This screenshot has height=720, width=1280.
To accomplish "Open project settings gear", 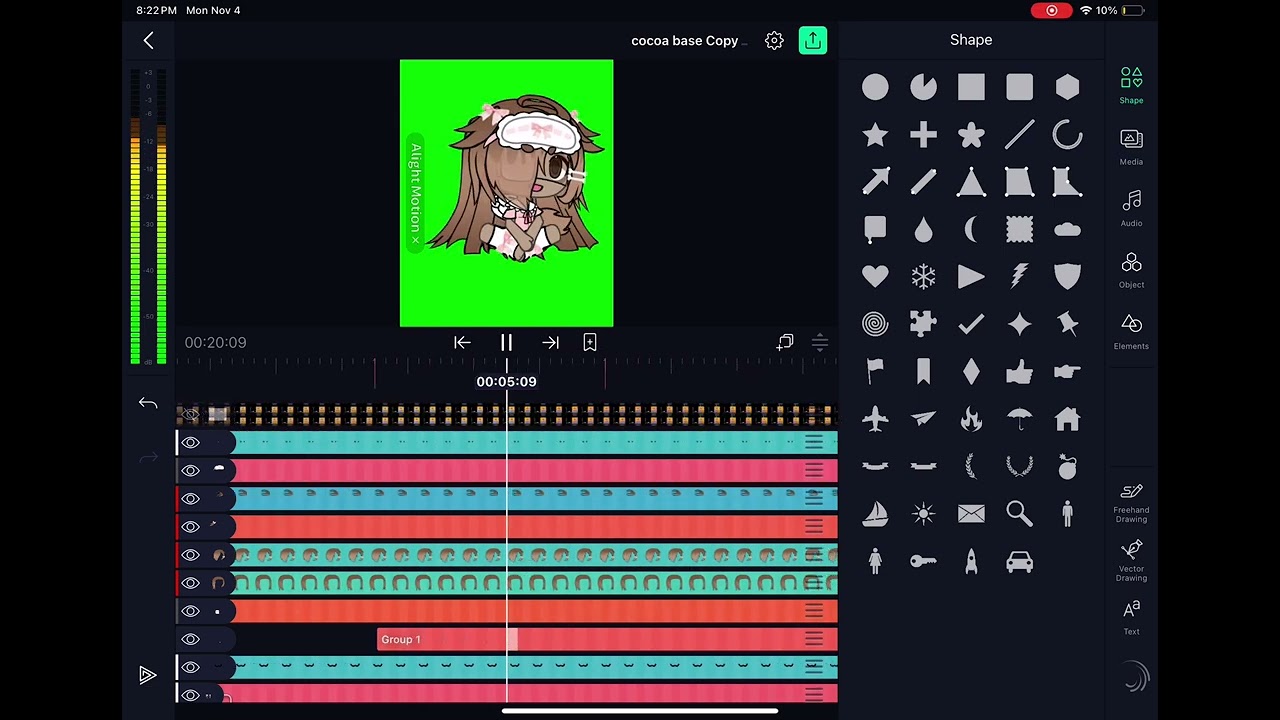I will coord(774,40).
